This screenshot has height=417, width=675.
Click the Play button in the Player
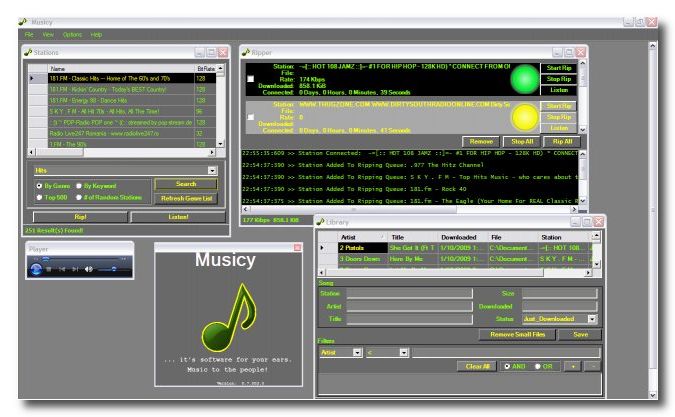(36, 269)
